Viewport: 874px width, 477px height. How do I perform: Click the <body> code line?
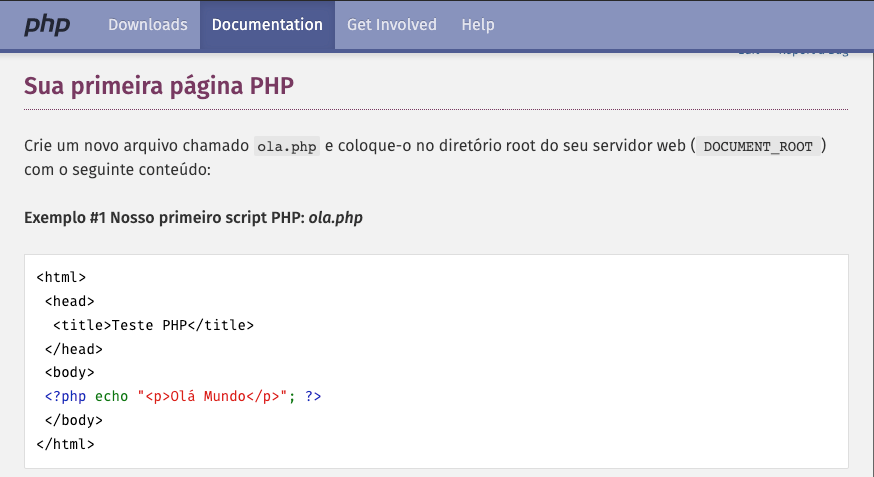point(70,372)
